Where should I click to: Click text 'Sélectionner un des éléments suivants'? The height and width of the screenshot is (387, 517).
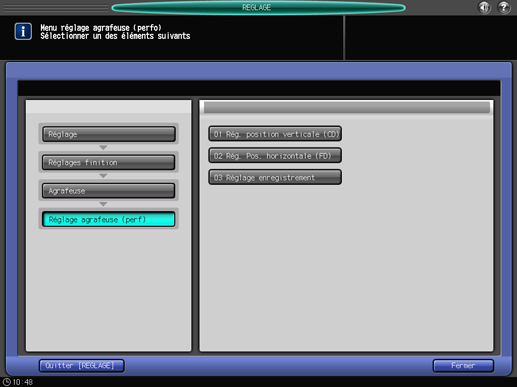[115, 36]
